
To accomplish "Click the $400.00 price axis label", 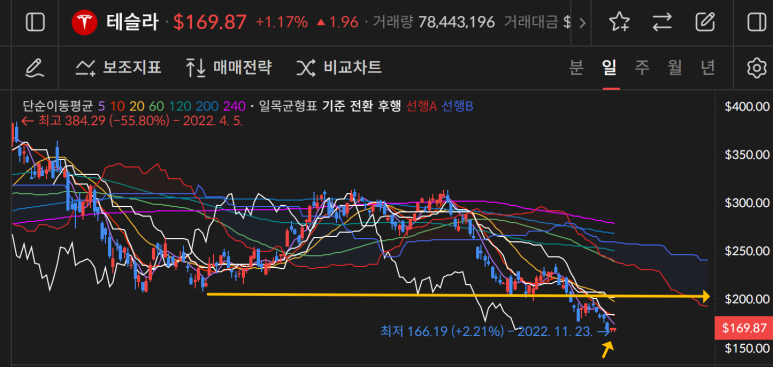I will (747, 106).
